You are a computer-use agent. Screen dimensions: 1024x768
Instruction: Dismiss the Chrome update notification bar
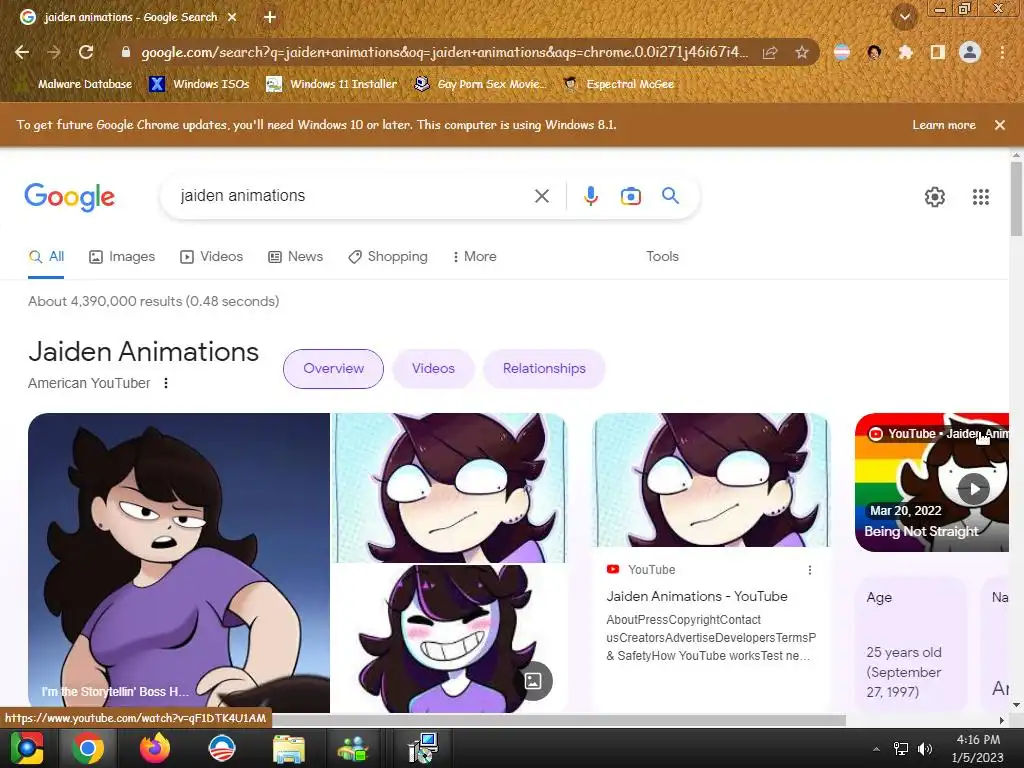click(x=999, y=125)
